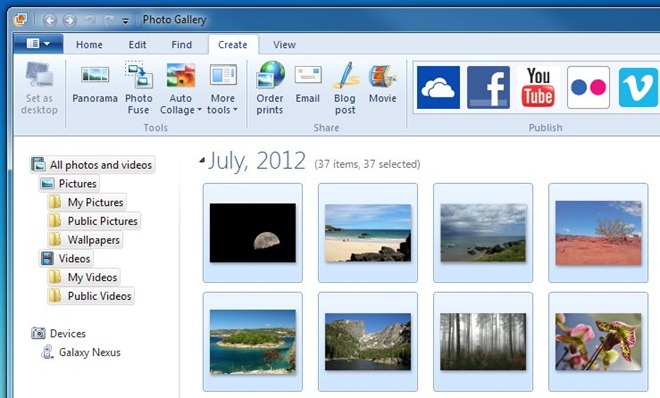The width and height of the screenshot is (660, 398).
Task: Publish to YouTube
Action: point(538,87)
